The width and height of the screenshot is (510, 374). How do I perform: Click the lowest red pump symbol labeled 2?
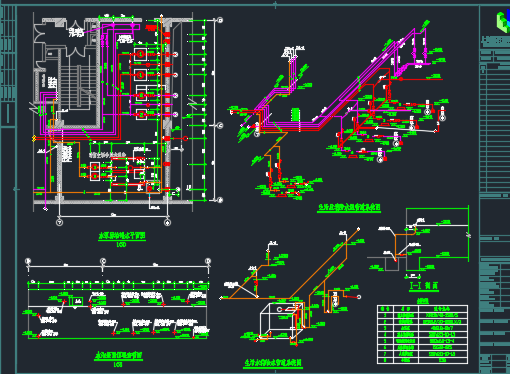click(x=141, y=115)
